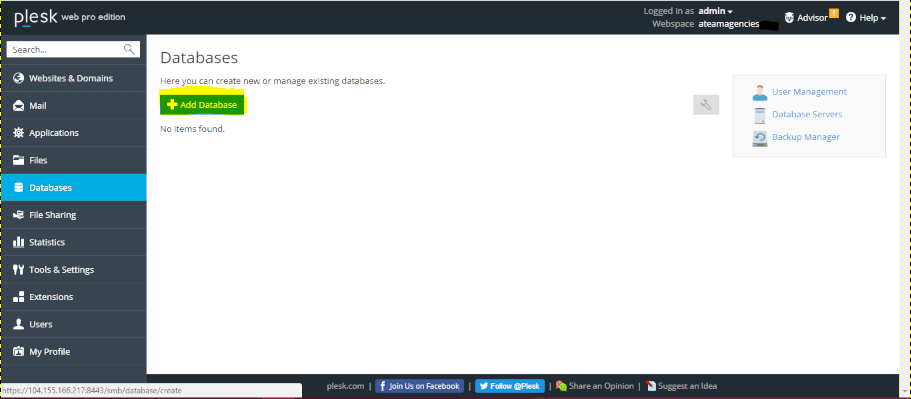Click the Backup Manager icon
The height and width of the screenshot is (399, 911).
(759, 138)
